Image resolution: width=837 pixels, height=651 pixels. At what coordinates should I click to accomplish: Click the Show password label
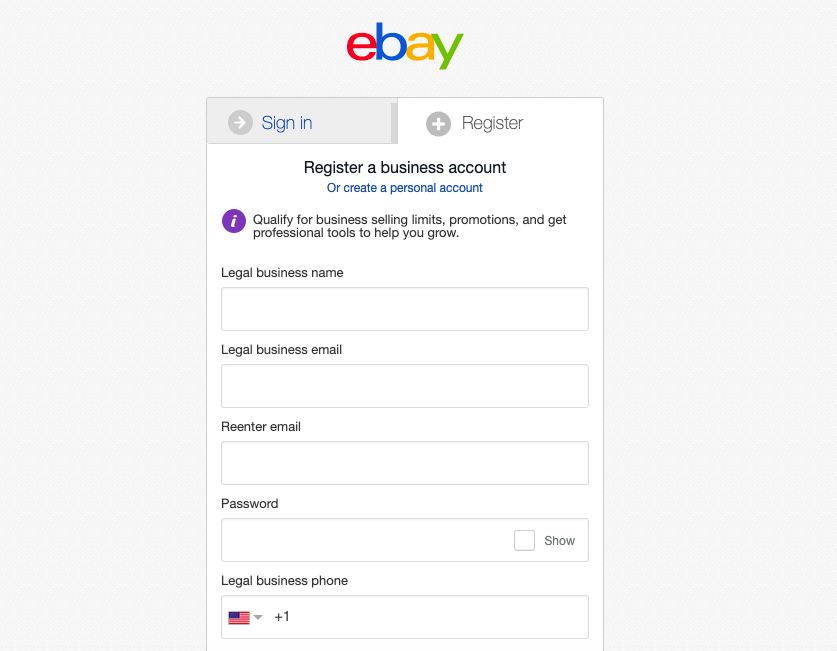(559, 541)
